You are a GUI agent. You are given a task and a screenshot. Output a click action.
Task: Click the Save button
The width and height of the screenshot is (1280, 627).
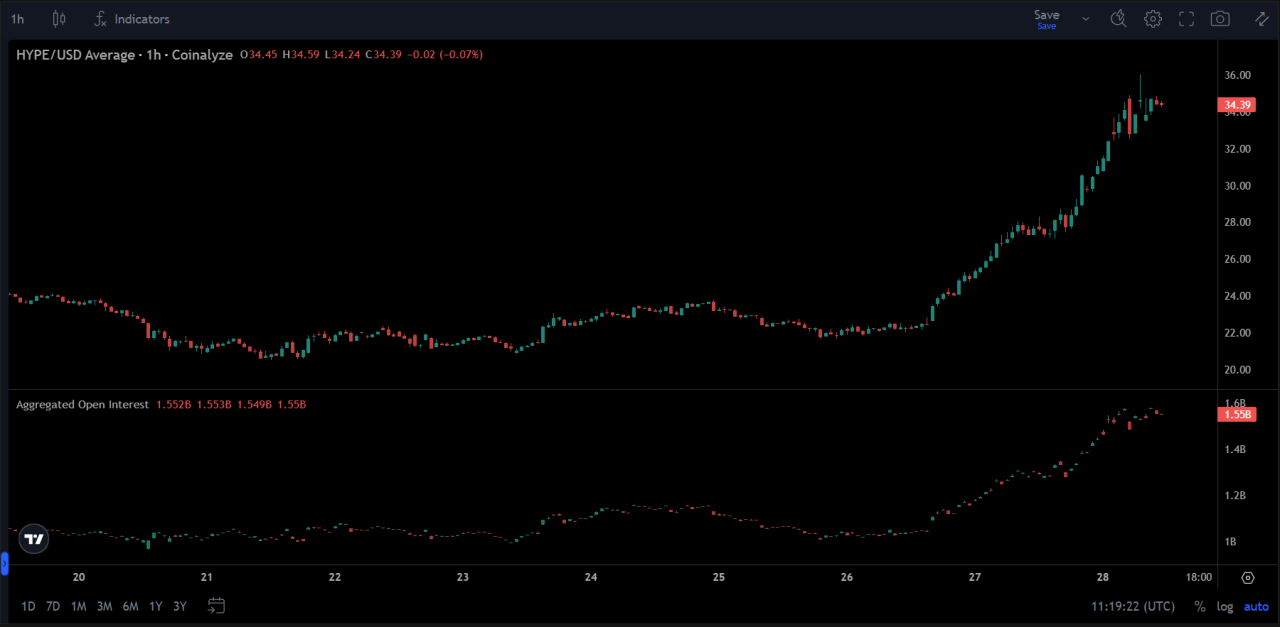[x=1046, y=18]
